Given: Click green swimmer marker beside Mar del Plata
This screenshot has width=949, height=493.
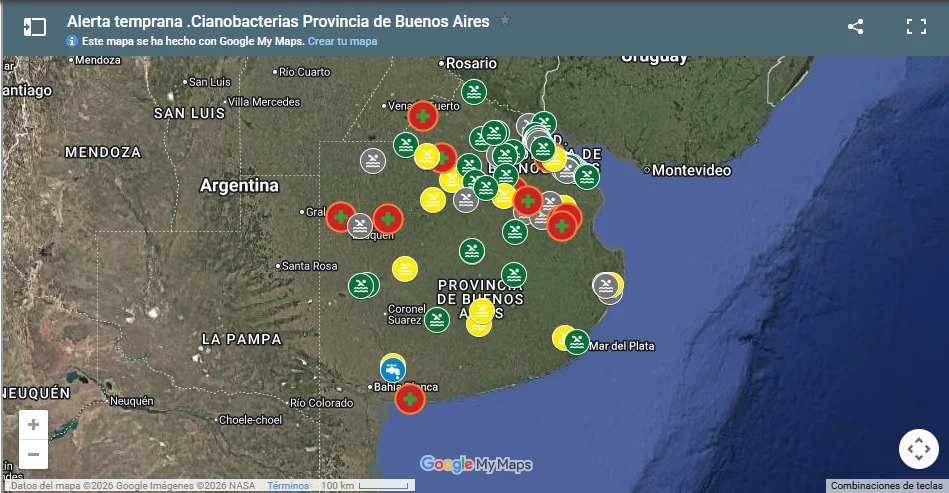Looking at the screenshot, I should coord(577,342).
